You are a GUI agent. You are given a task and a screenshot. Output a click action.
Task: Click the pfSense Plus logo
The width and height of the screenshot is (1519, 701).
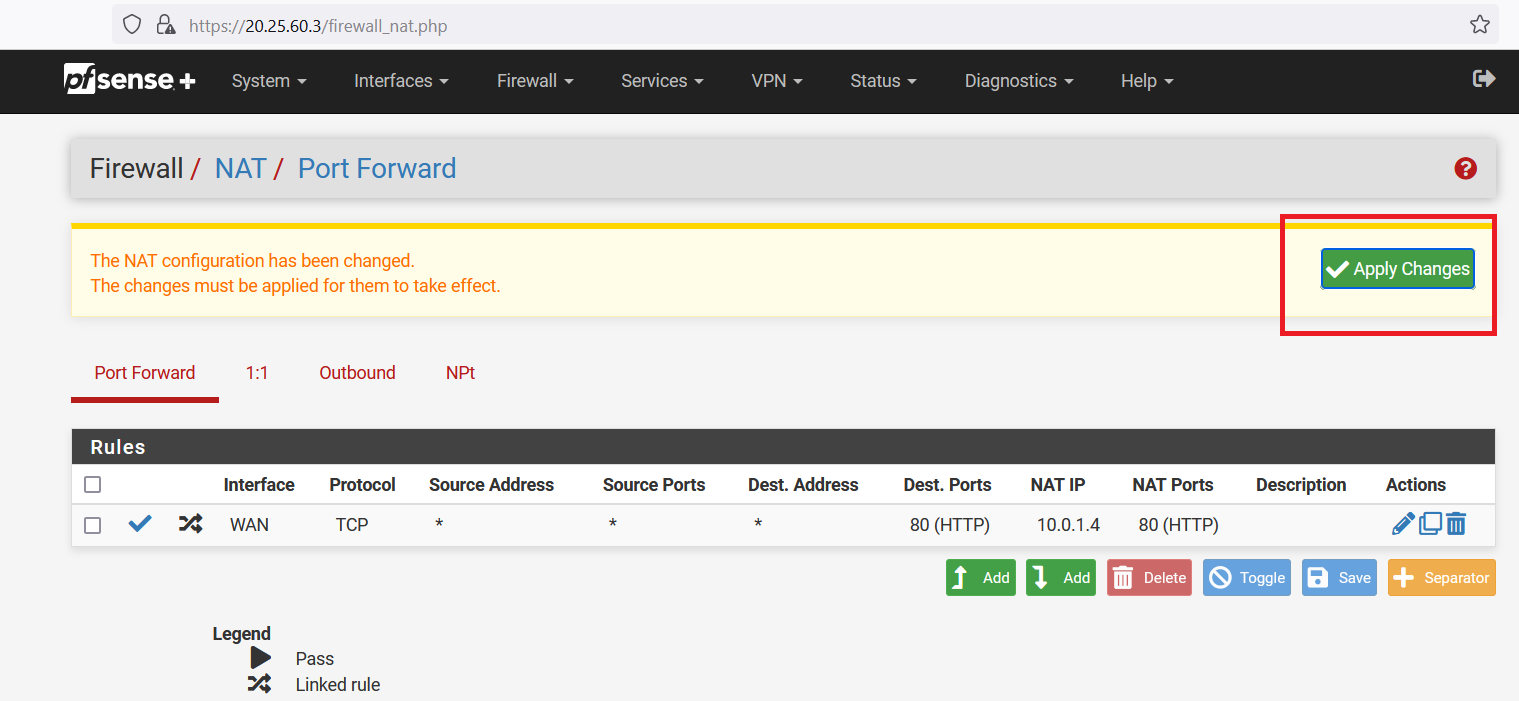(129, 80)
